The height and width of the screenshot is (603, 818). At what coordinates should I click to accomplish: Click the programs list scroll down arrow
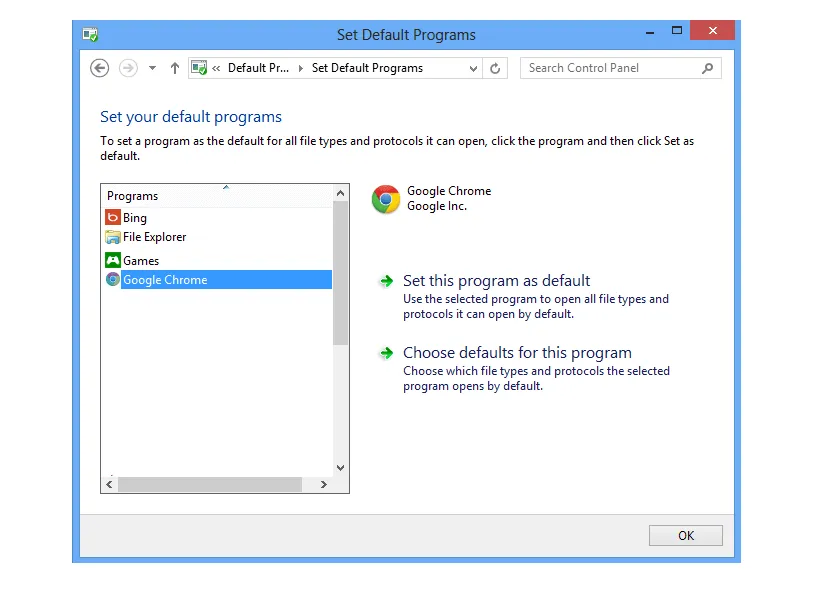(341, 468)
